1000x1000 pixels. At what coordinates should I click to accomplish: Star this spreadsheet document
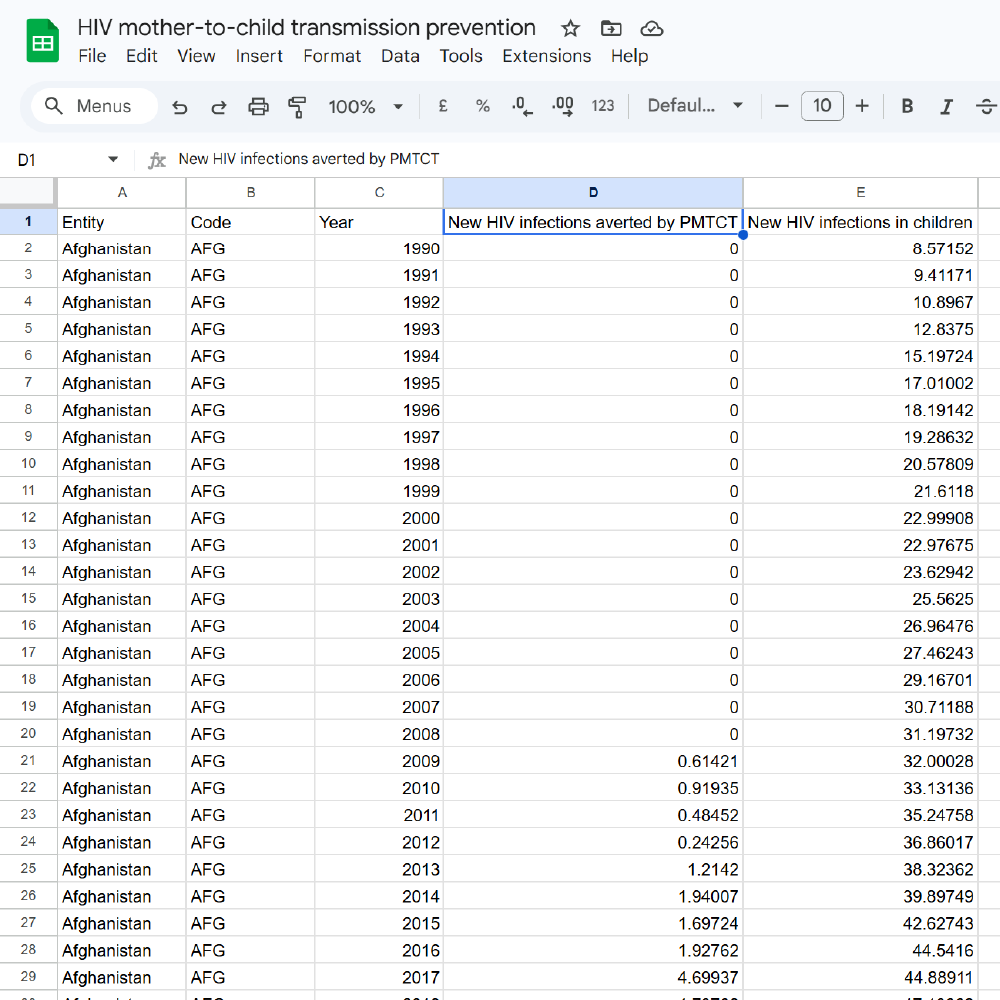(x=570, y=29)
